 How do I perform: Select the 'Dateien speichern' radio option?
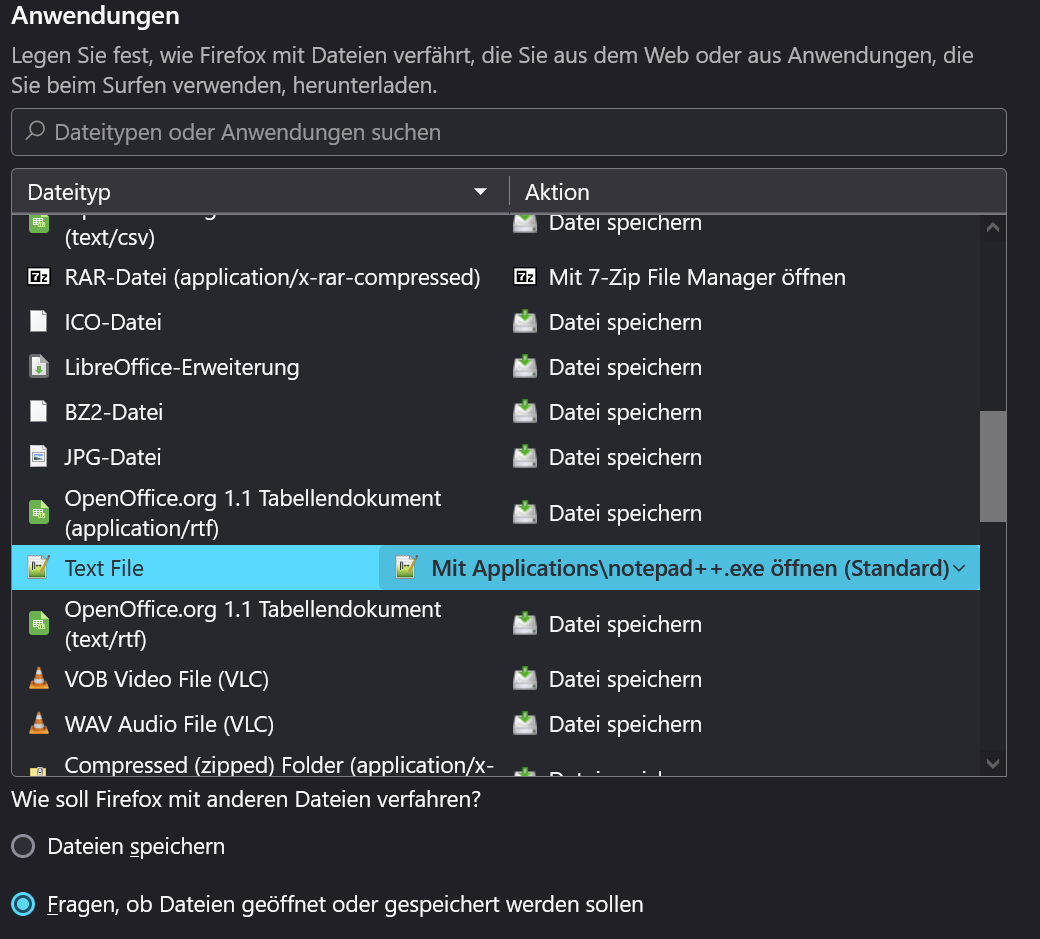[x=23, y=847]
